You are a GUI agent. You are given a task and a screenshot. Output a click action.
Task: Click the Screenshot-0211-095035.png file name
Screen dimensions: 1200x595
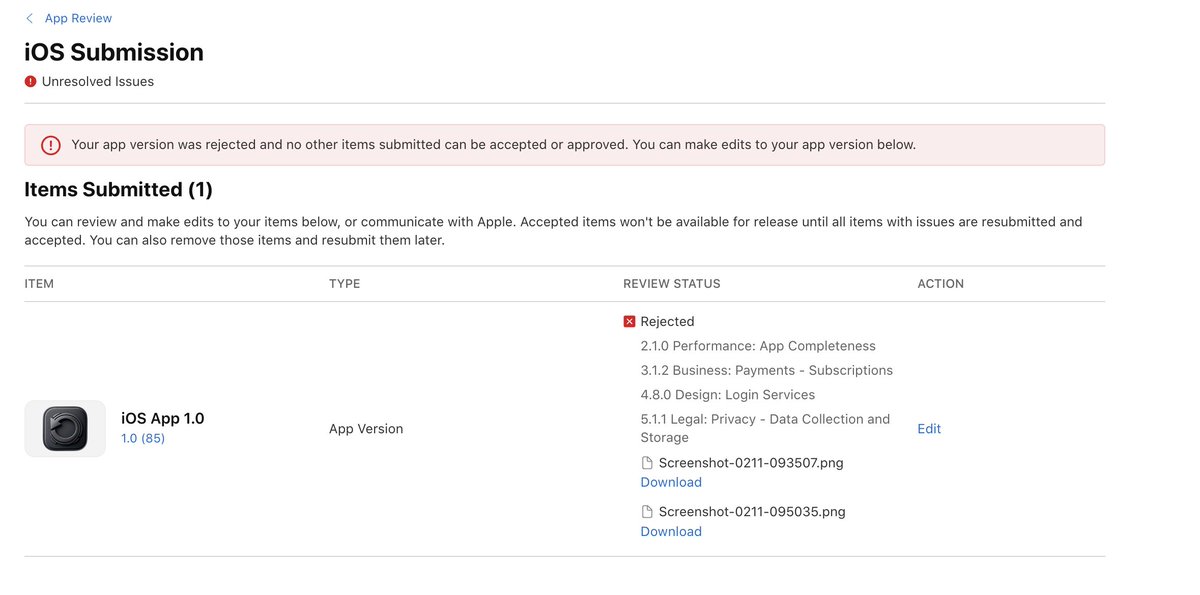point(752,512)
